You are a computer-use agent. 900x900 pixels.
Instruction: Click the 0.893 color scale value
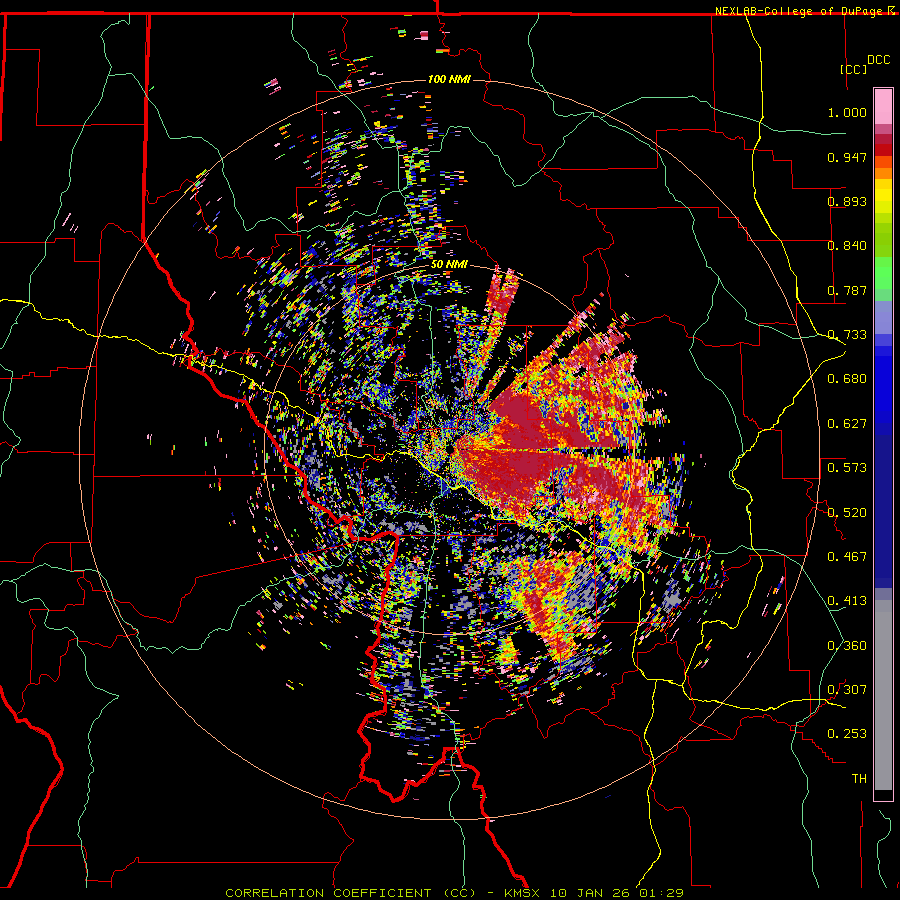847,201
